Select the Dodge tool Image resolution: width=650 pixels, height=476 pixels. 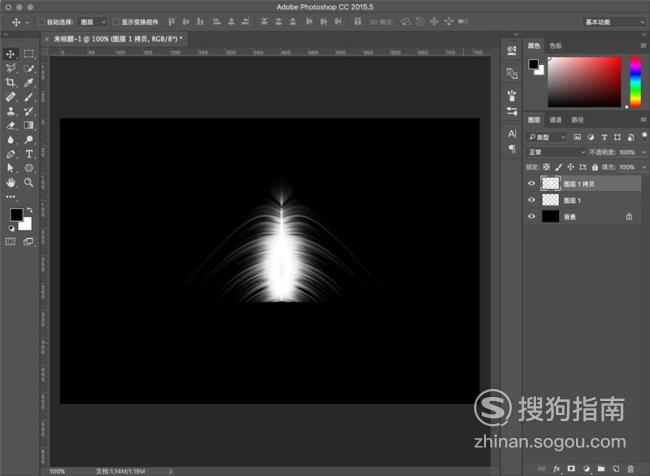[29, 139]
